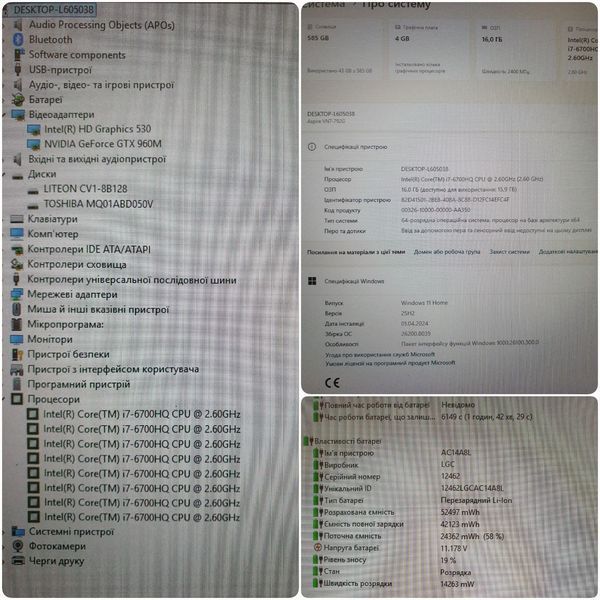600x600 pixels.
Task: Select the NVIDIA GeForce GTX 960M entry
Action: point(103,144)
